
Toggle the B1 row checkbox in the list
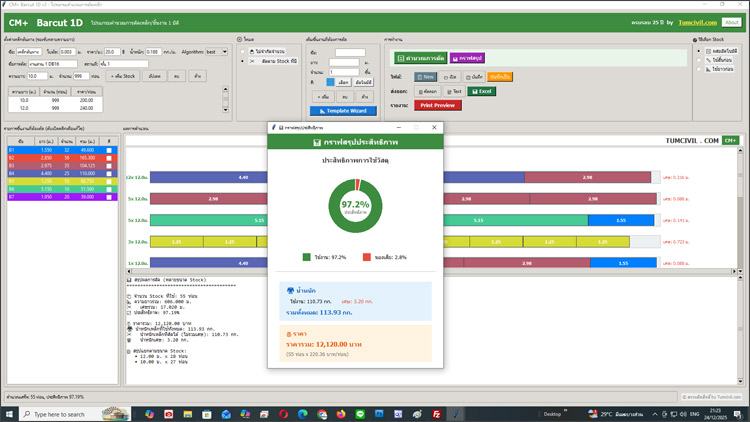(109, 150)
